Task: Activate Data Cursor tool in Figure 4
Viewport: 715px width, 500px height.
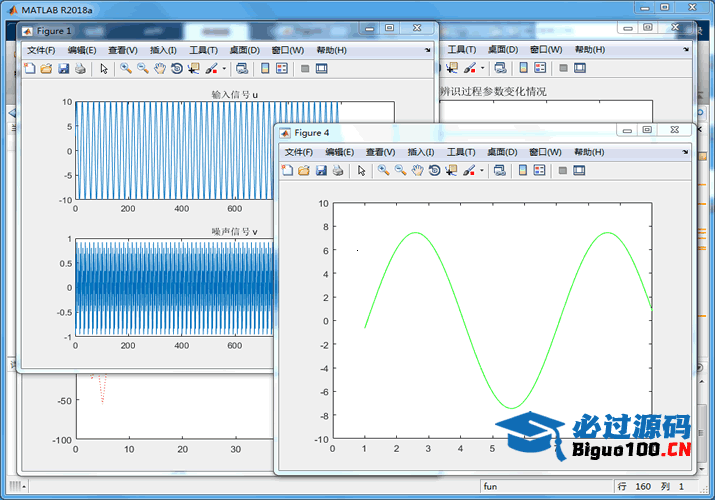Action: click(451, 170)
